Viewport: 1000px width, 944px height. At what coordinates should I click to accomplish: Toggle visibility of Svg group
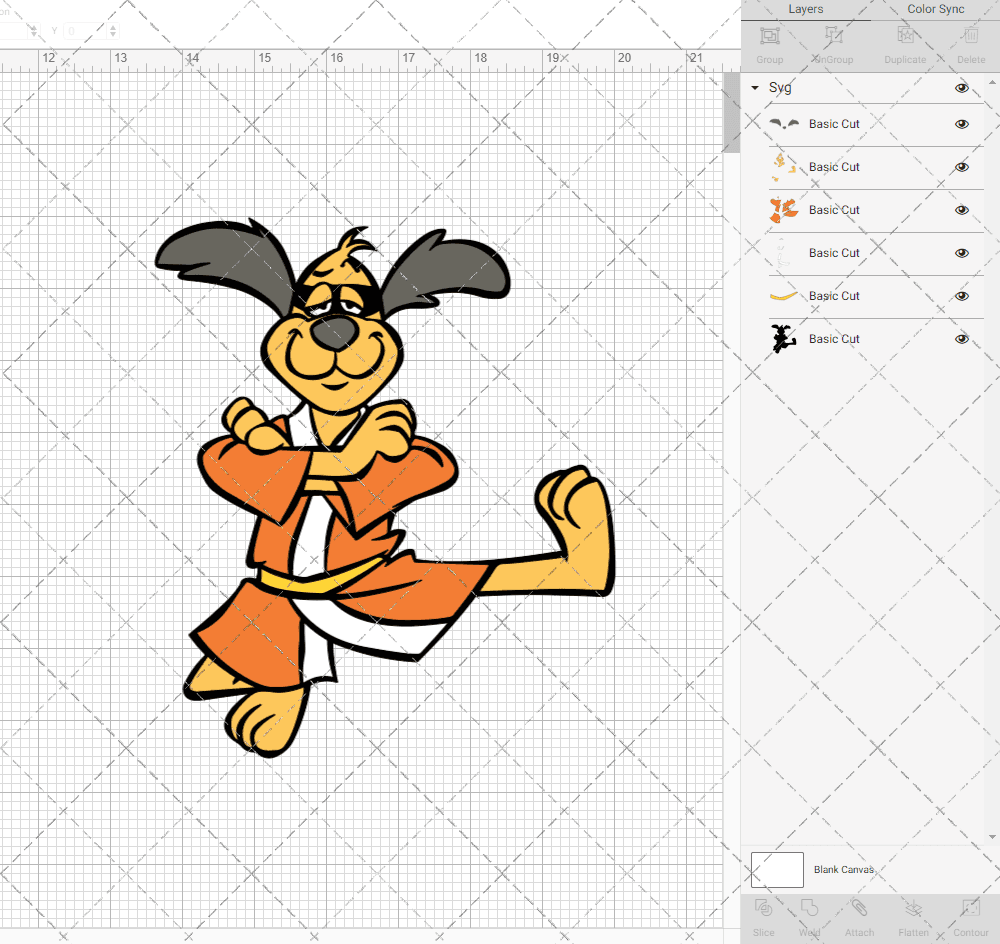(x=962, y=88)
